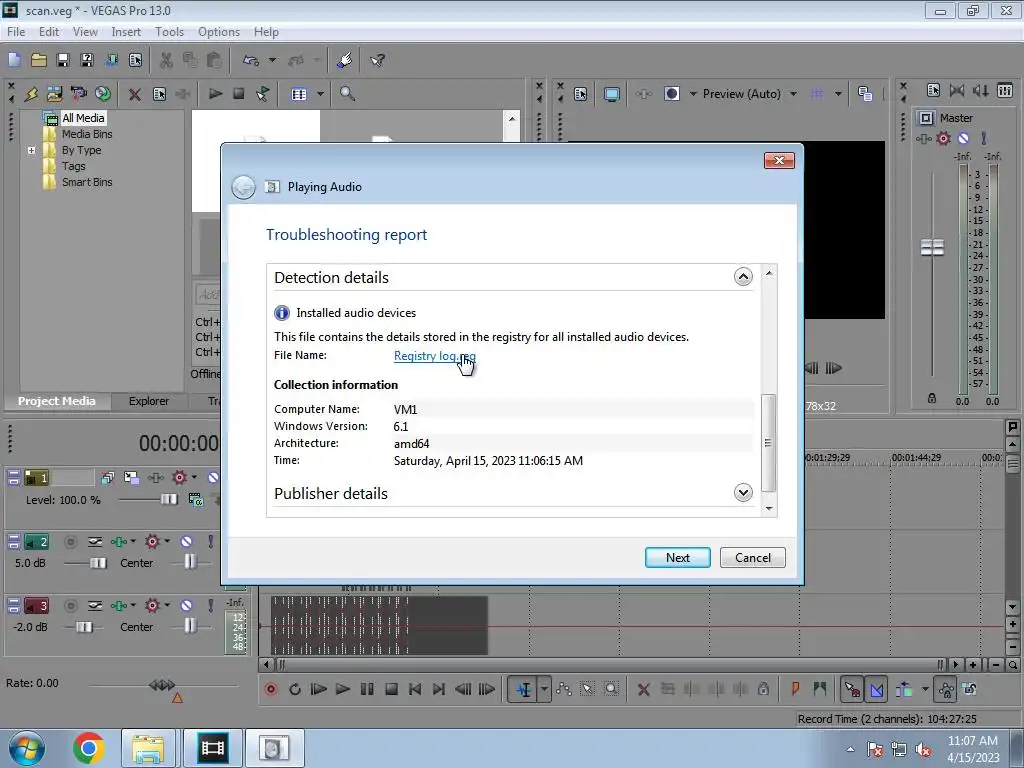Click Extract Audio from CD icon
The height and width of the screenshot is (768, 1024).
tap(103, 94)
